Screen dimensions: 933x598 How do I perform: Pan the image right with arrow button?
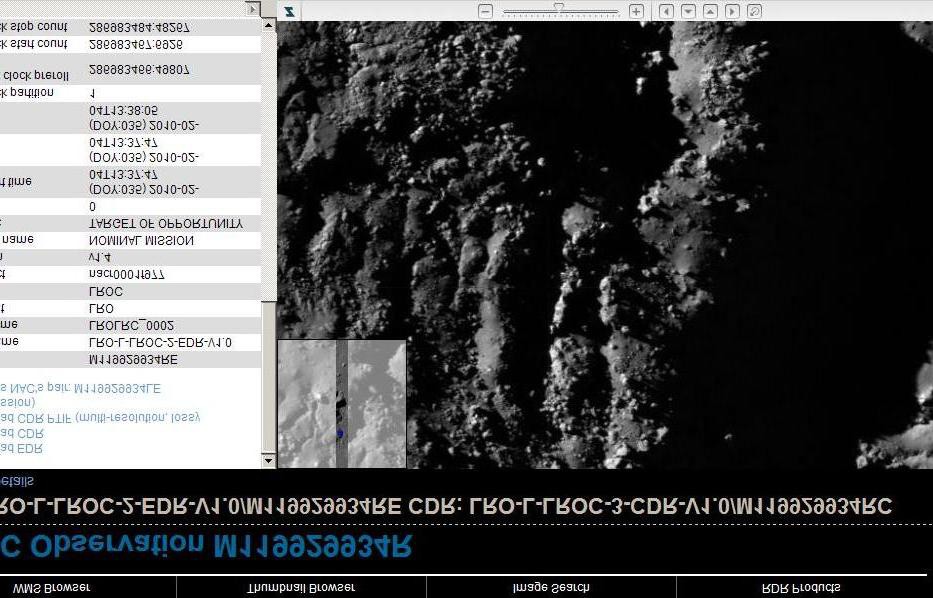click(x=732, y=11)
